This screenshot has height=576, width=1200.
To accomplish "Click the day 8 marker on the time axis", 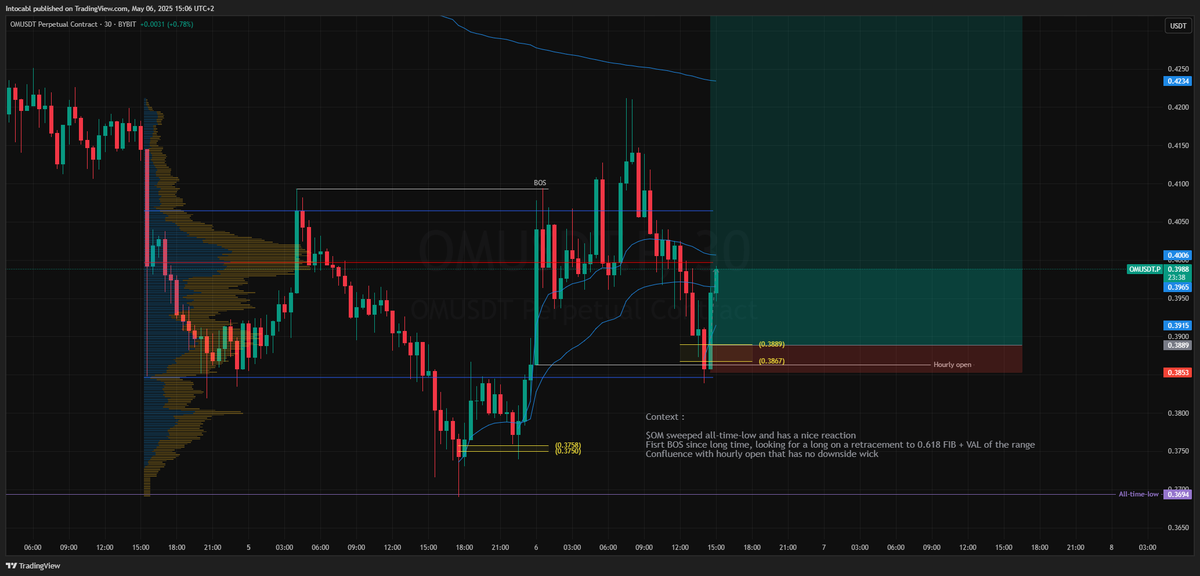I will (x=1112, y=547).
